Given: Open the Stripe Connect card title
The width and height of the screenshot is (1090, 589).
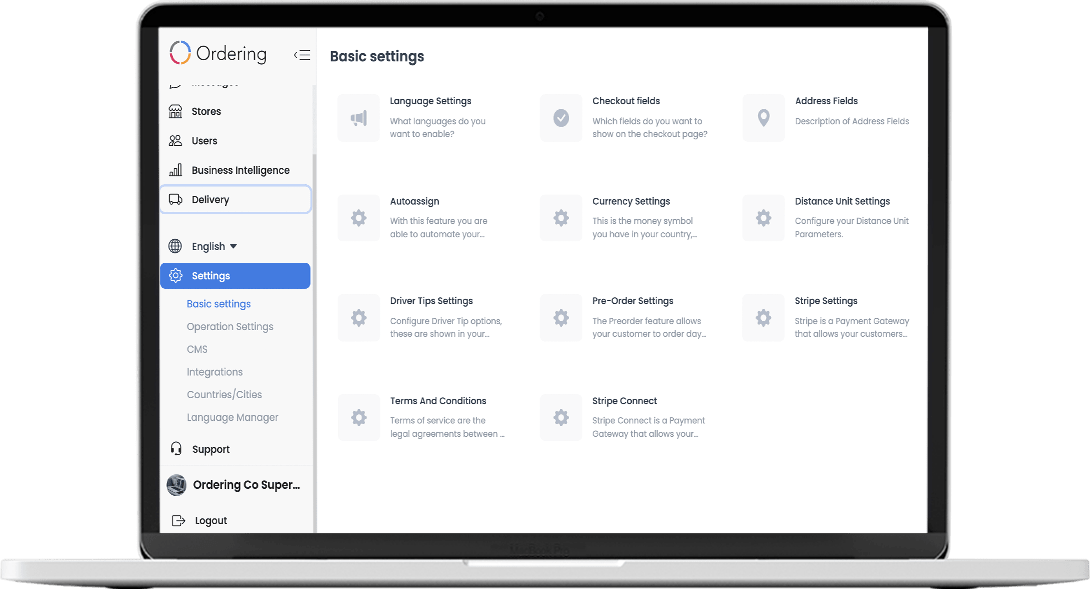Looking at the screenshot, I should point(624,401).
